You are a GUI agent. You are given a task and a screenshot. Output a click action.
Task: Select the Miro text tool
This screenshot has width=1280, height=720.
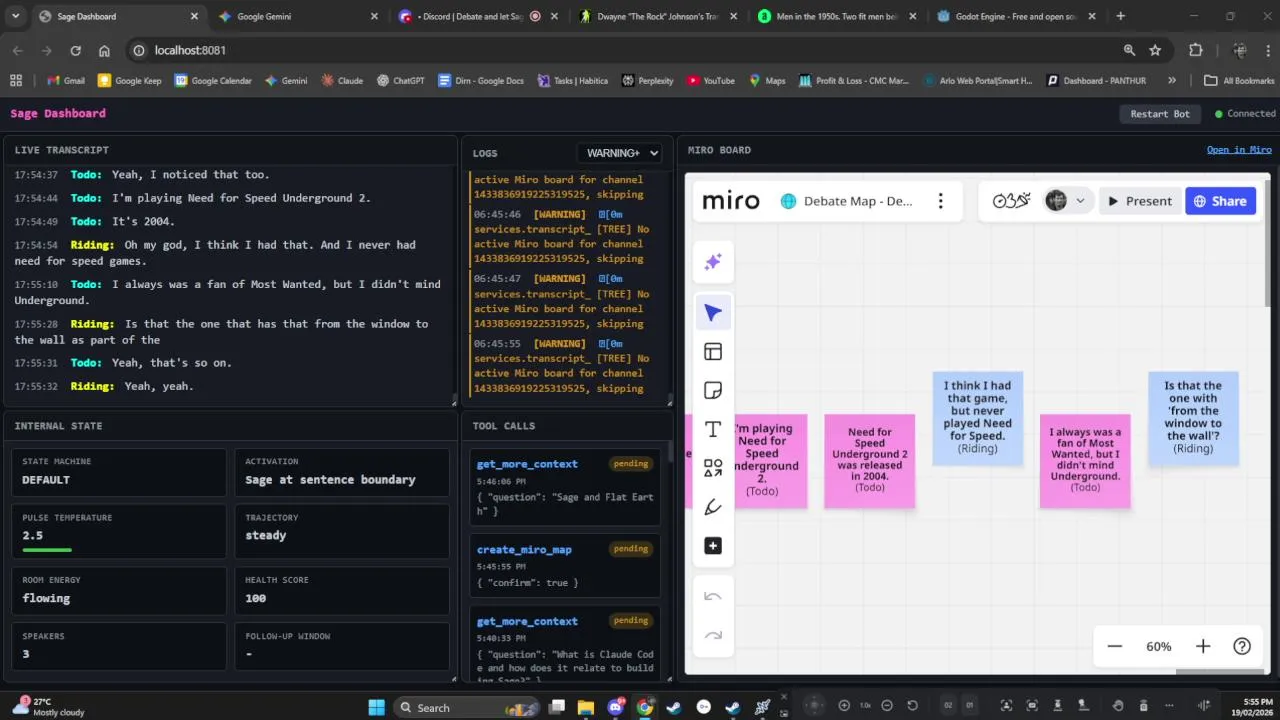713,429
